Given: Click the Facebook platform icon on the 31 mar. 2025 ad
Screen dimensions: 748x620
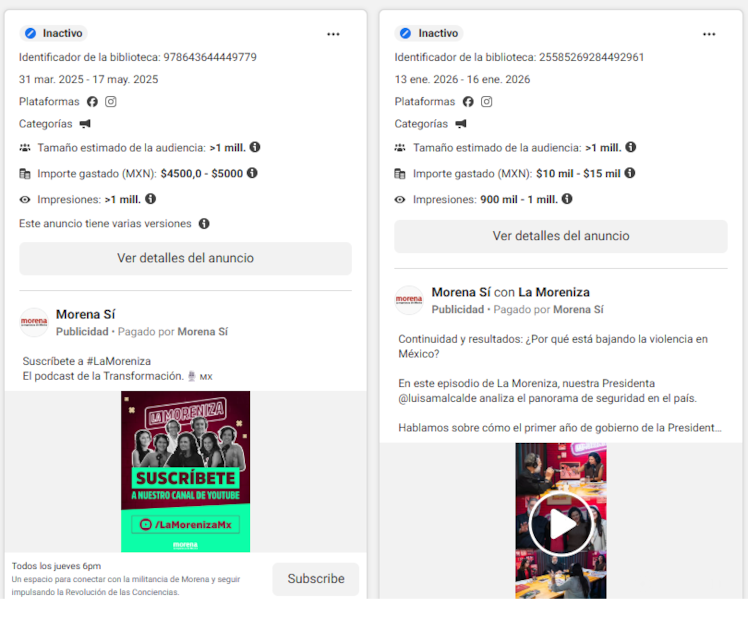Looking at the screenshot, I should pos(92,102).
